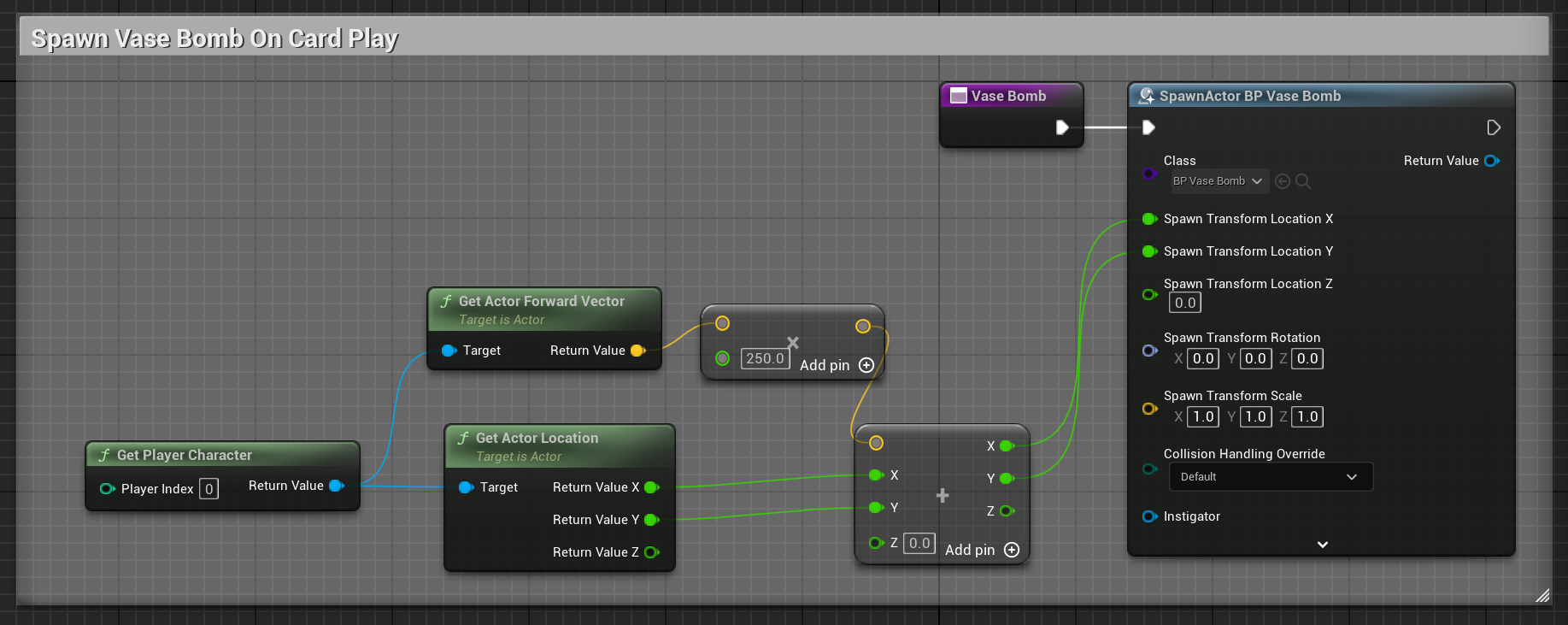
Task: Click the purple Class input pin
Action: [1149, 174]
